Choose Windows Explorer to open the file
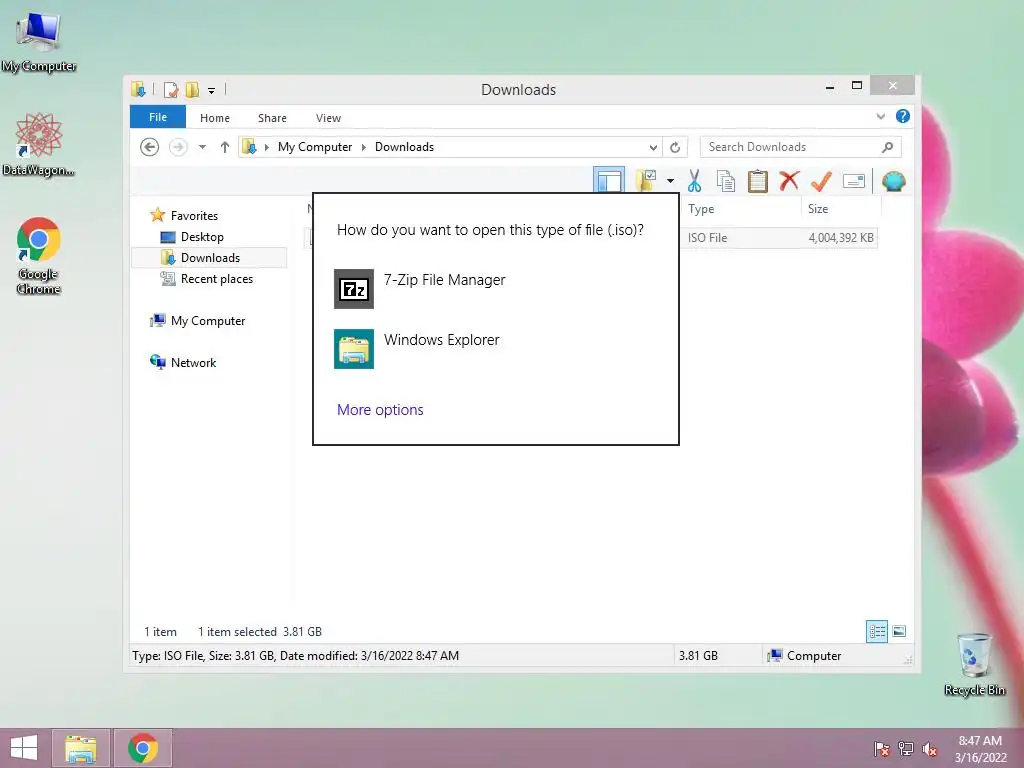This screenshot has height=768, width=1024. 496,348
